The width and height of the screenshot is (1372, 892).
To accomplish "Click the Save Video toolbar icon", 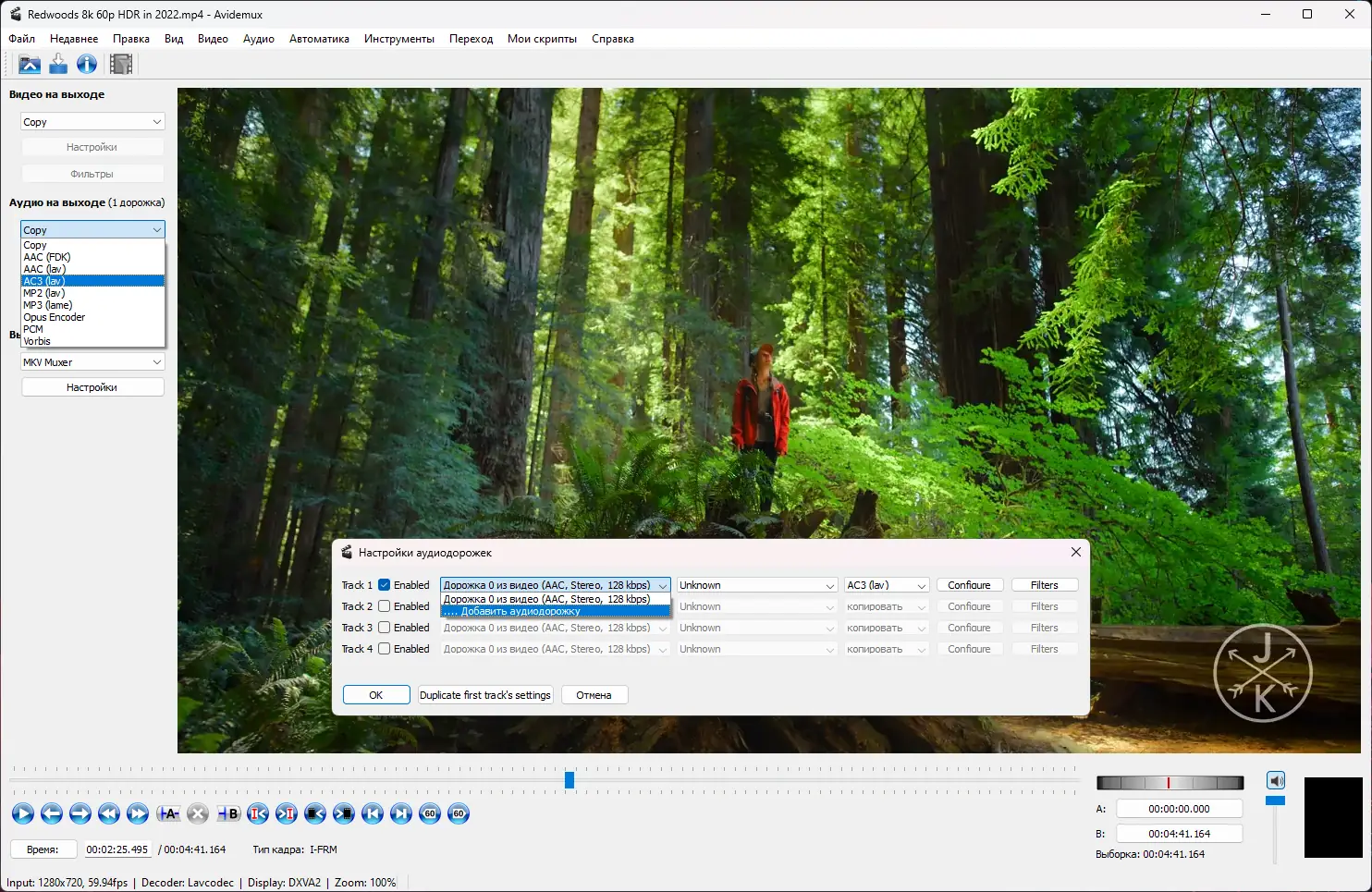I will point(58,64).
